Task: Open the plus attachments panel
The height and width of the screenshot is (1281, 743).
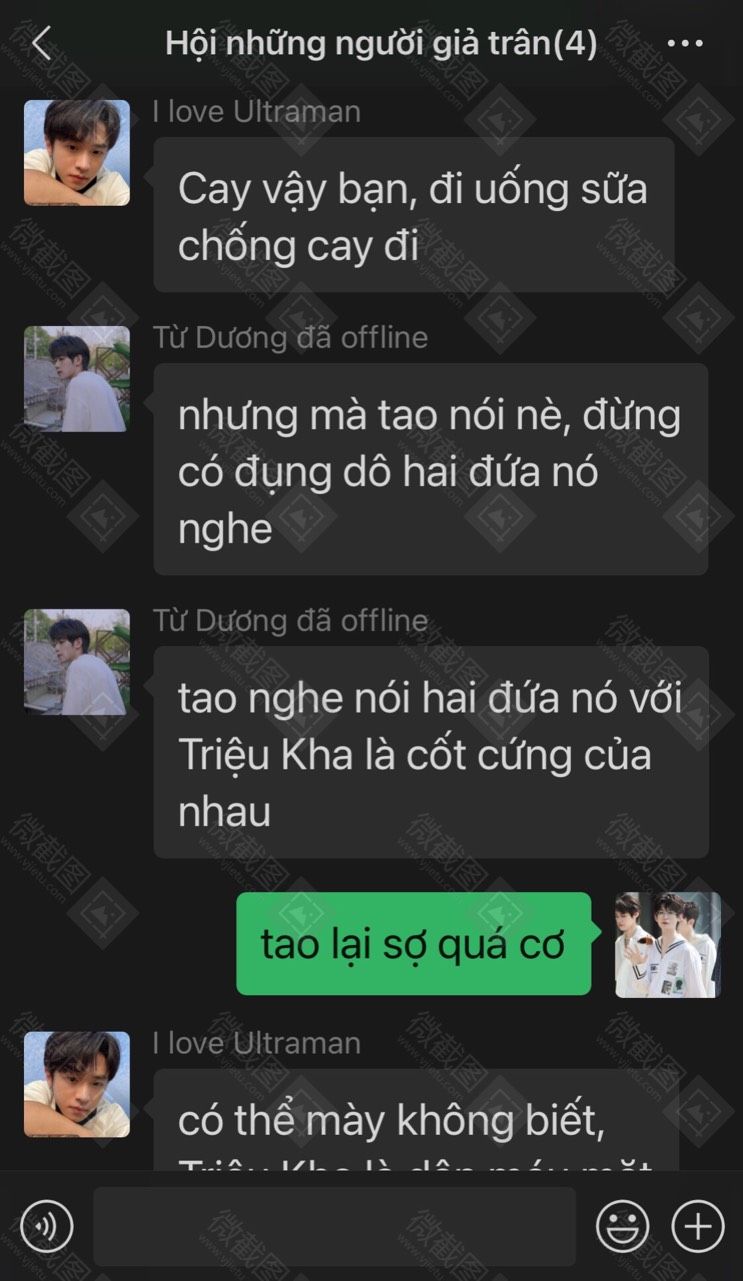Action: [698, 1226]
